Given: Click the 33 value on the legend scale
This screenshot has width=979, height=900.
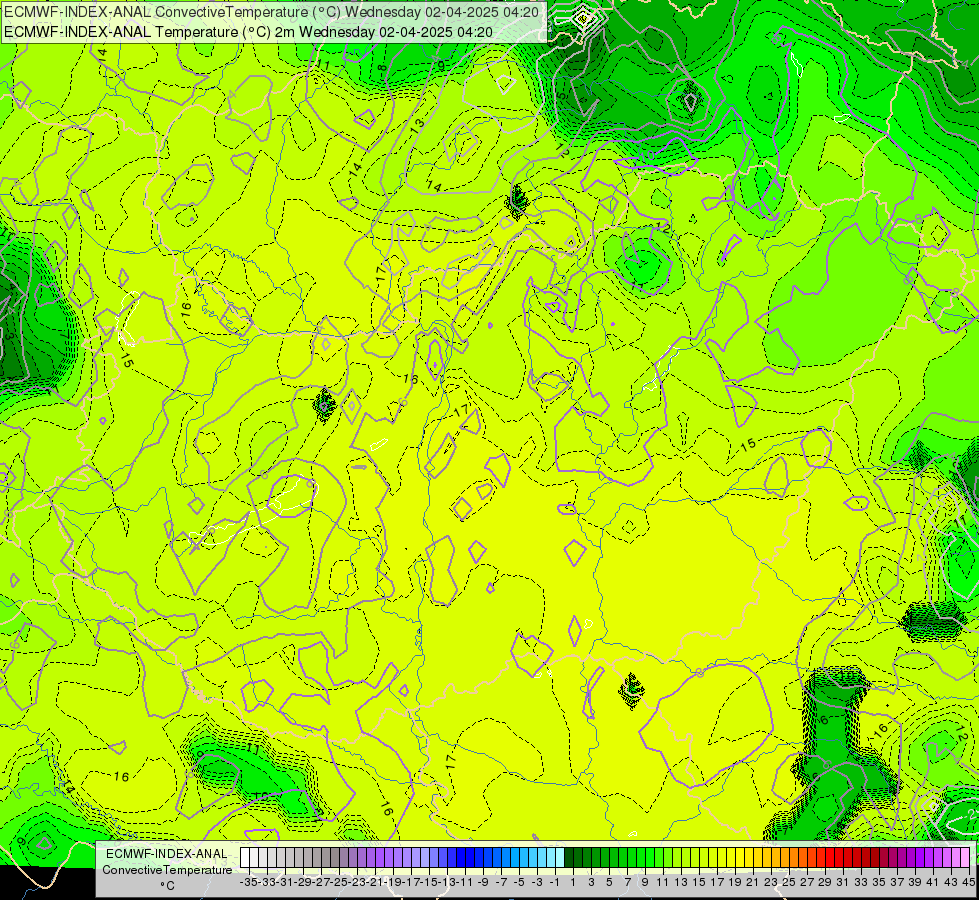Looking at the screenshot, I should (861, 882).
